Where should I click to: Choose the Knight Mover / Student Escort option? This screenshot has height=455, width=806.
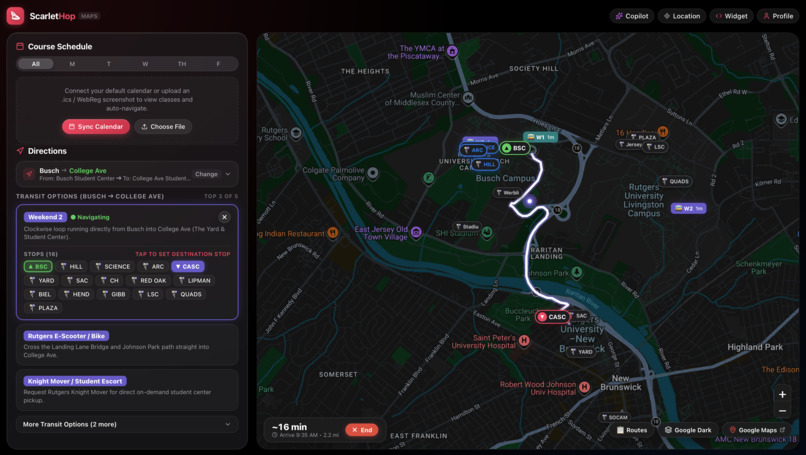127,390
